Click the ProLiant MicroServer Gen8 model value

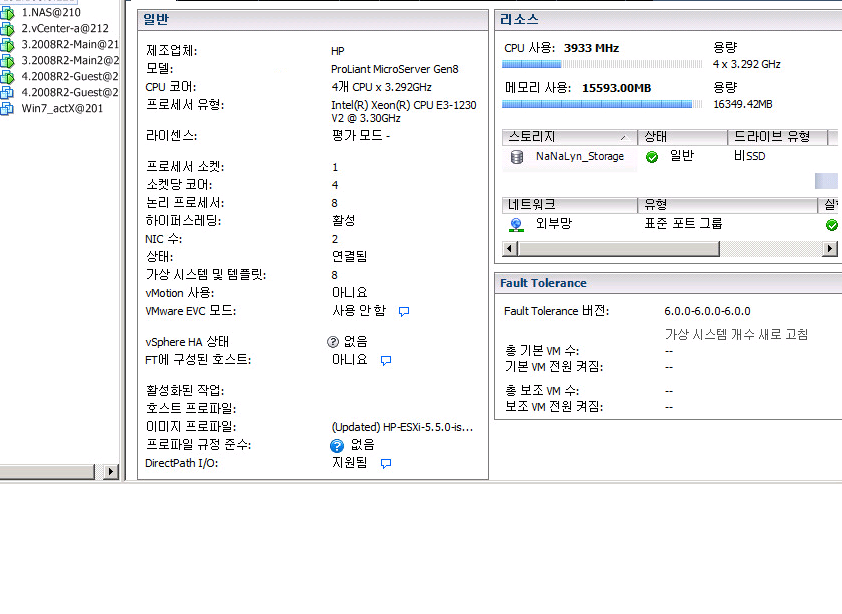pyautogui.click(x=395, y=69)
